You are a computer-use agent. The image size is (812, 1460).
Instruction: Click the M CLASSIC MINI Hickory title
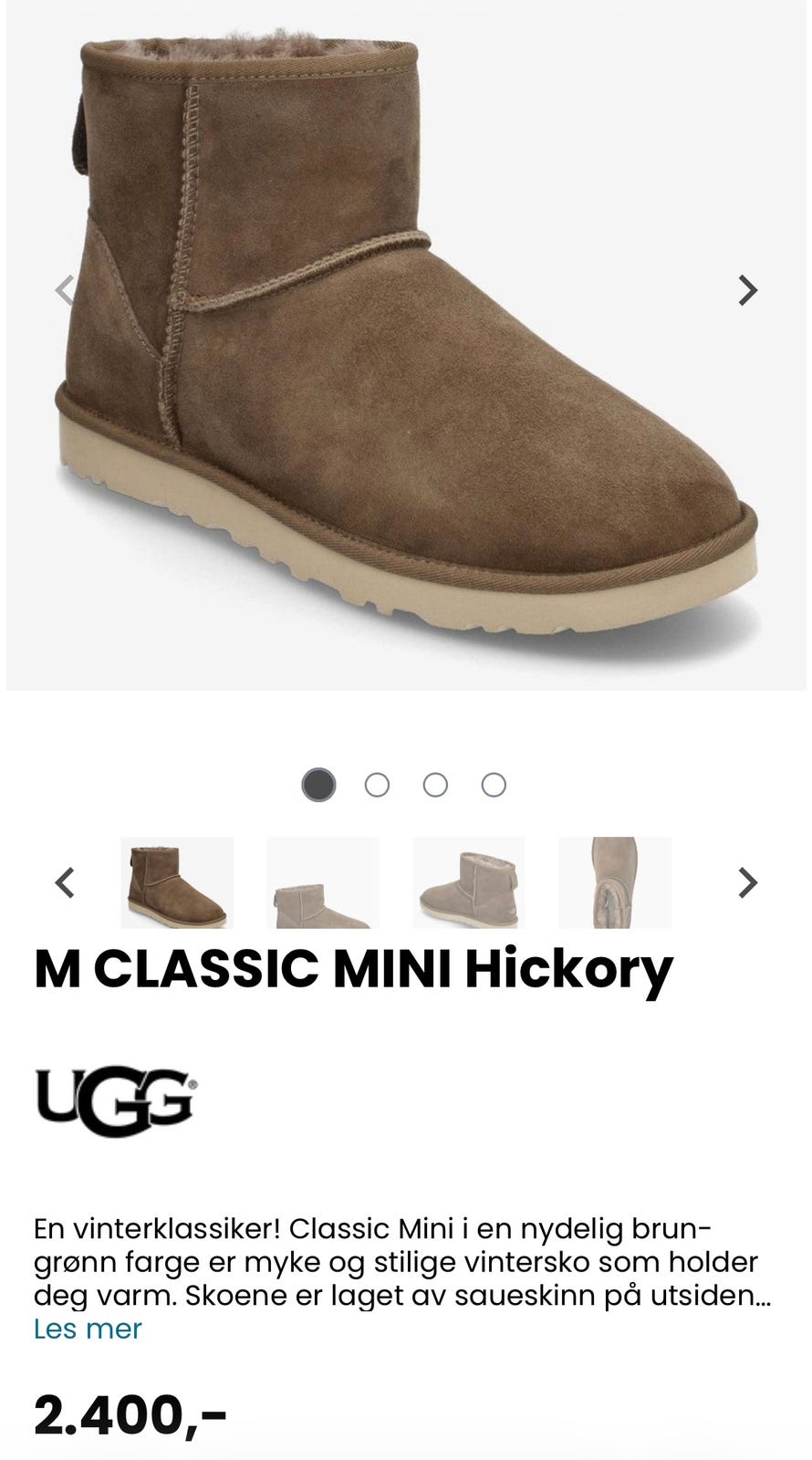point(353,970)
